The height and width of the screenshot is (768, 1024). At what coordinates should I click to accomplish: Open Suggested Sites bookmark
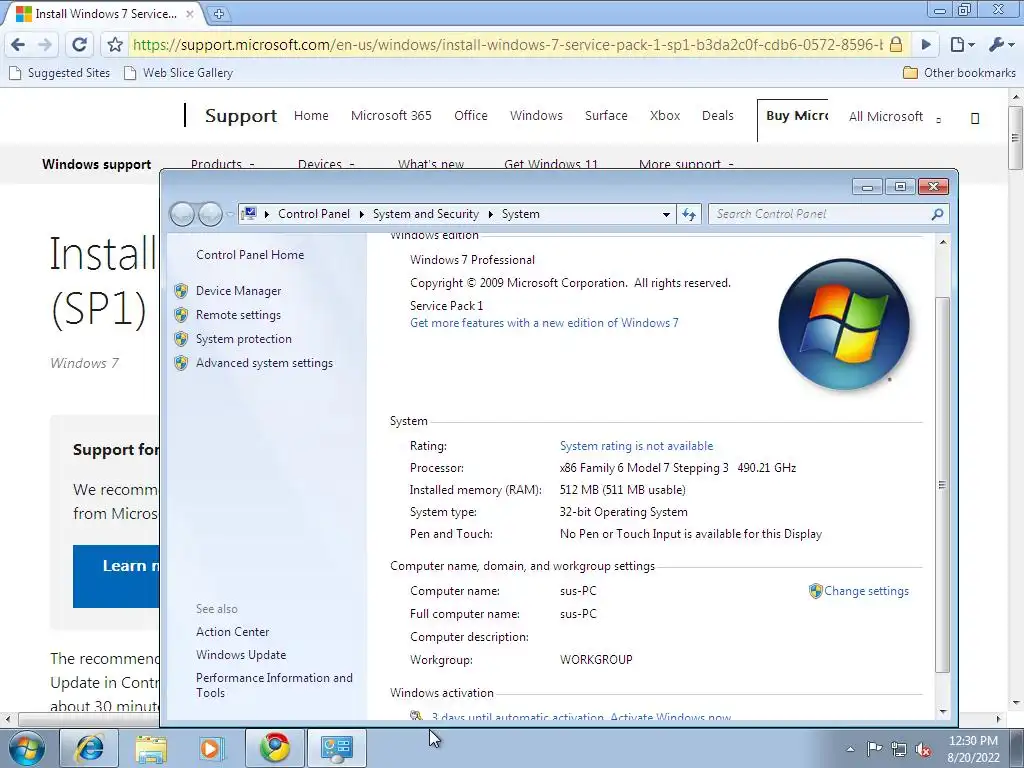coord(59,72)
